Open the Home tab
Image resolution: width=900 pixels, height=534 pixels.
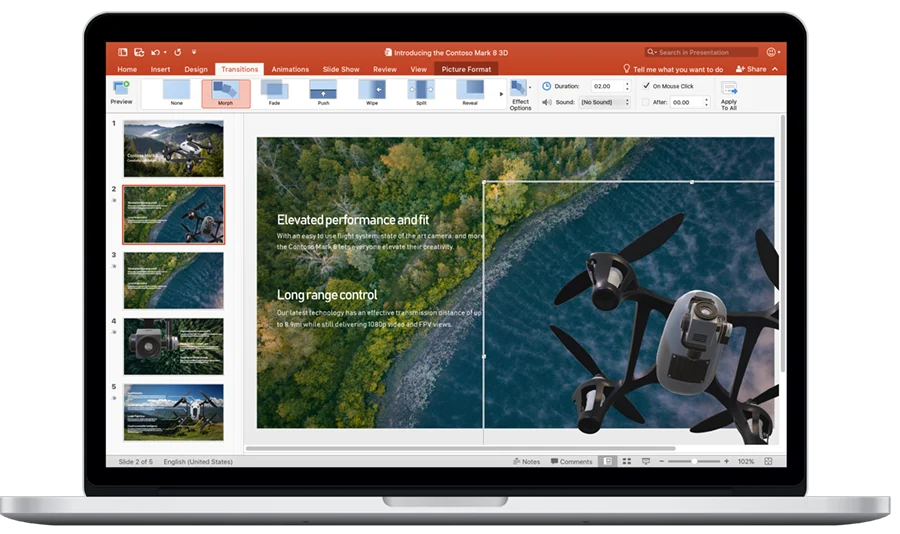(x=127, y=69)
